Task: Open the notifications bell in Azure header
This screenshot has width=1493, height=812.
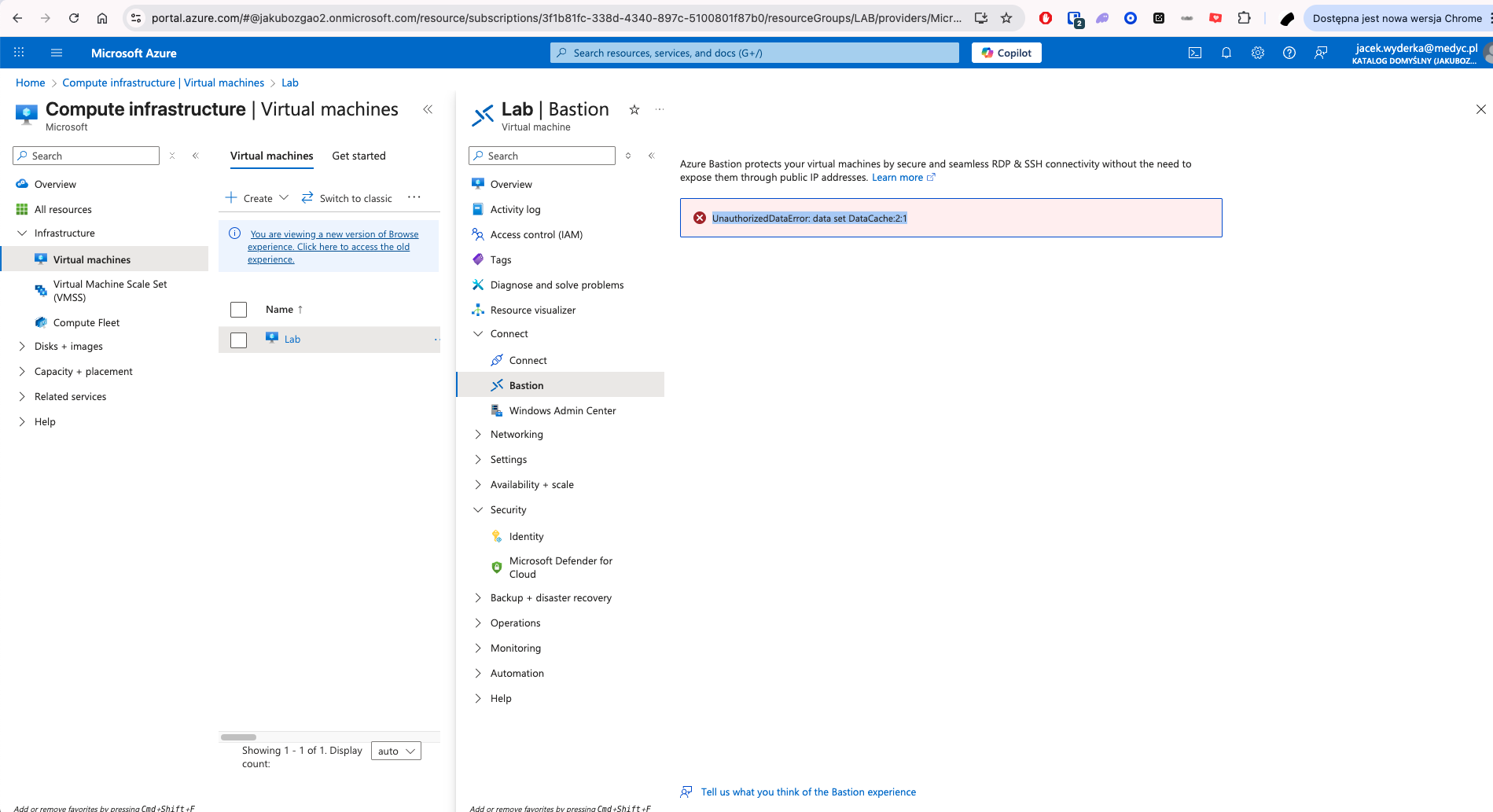Action: click(1226, 53)
